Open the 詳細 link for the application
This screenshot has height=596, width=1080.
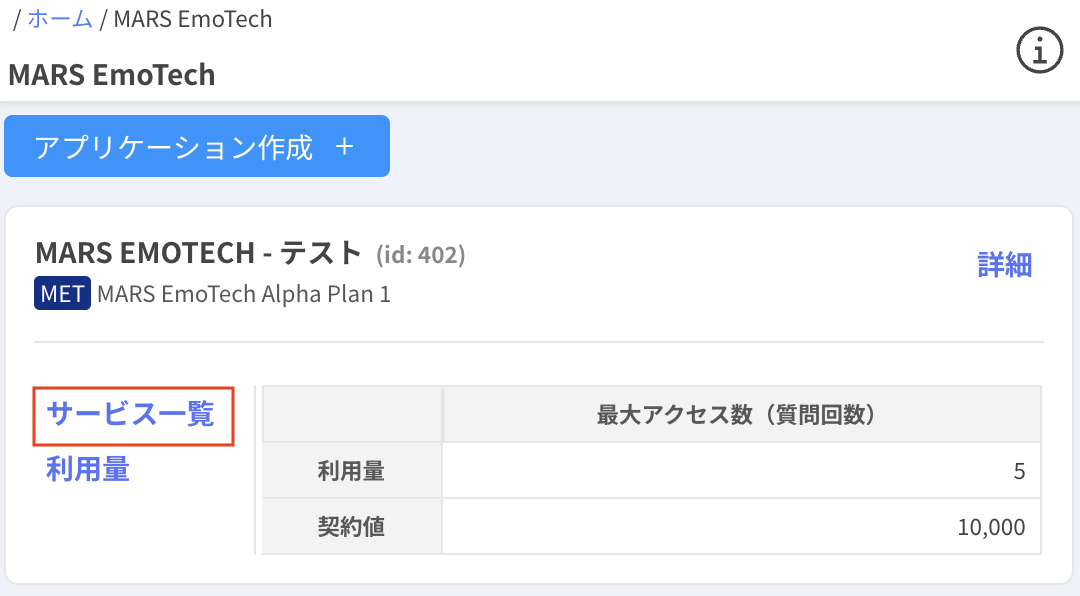[1004, 265]
